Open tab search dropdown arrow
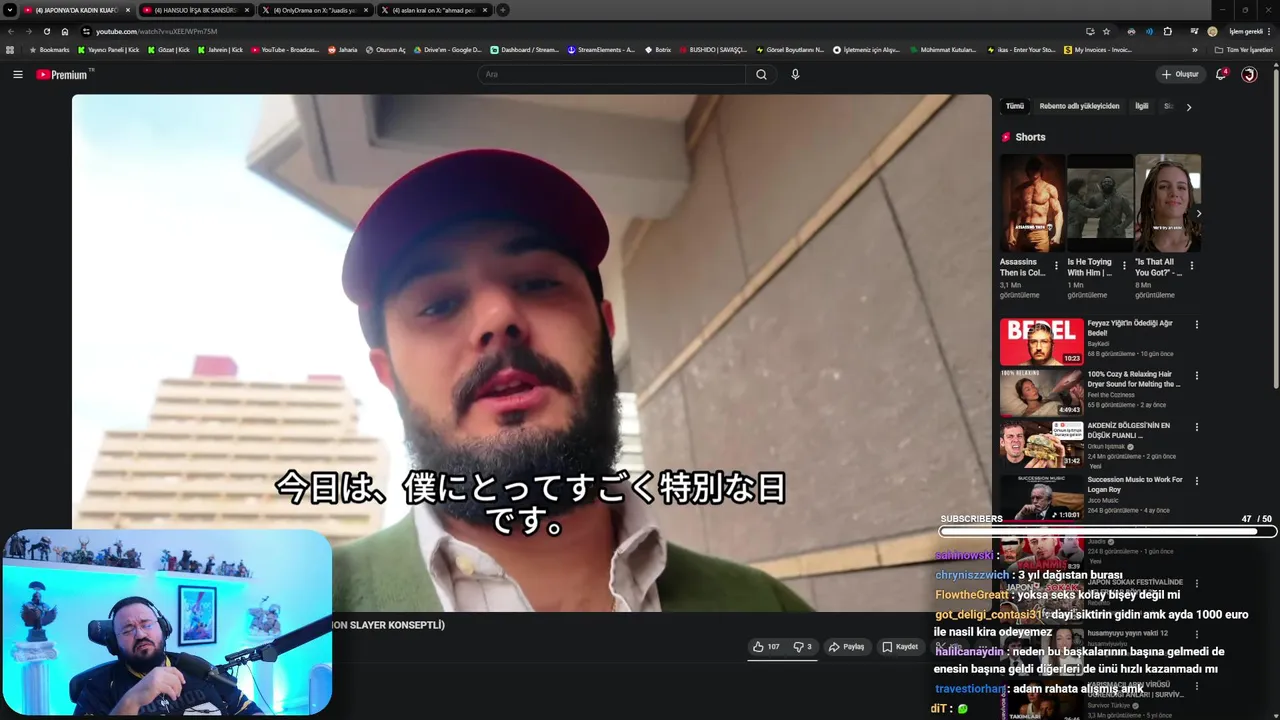The height and width of the screenshot is (720, 1280). tap(10, 10)
